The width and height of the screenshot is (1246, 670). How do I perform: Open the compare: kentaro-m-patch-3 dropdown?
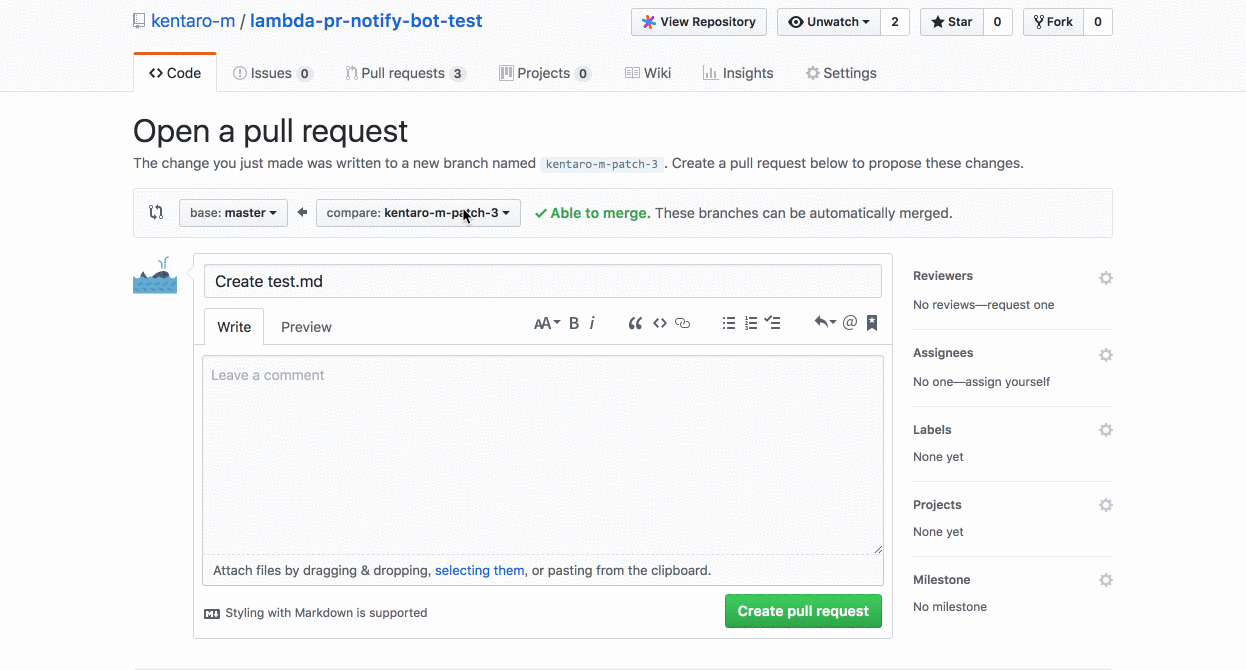pos(418,213)
